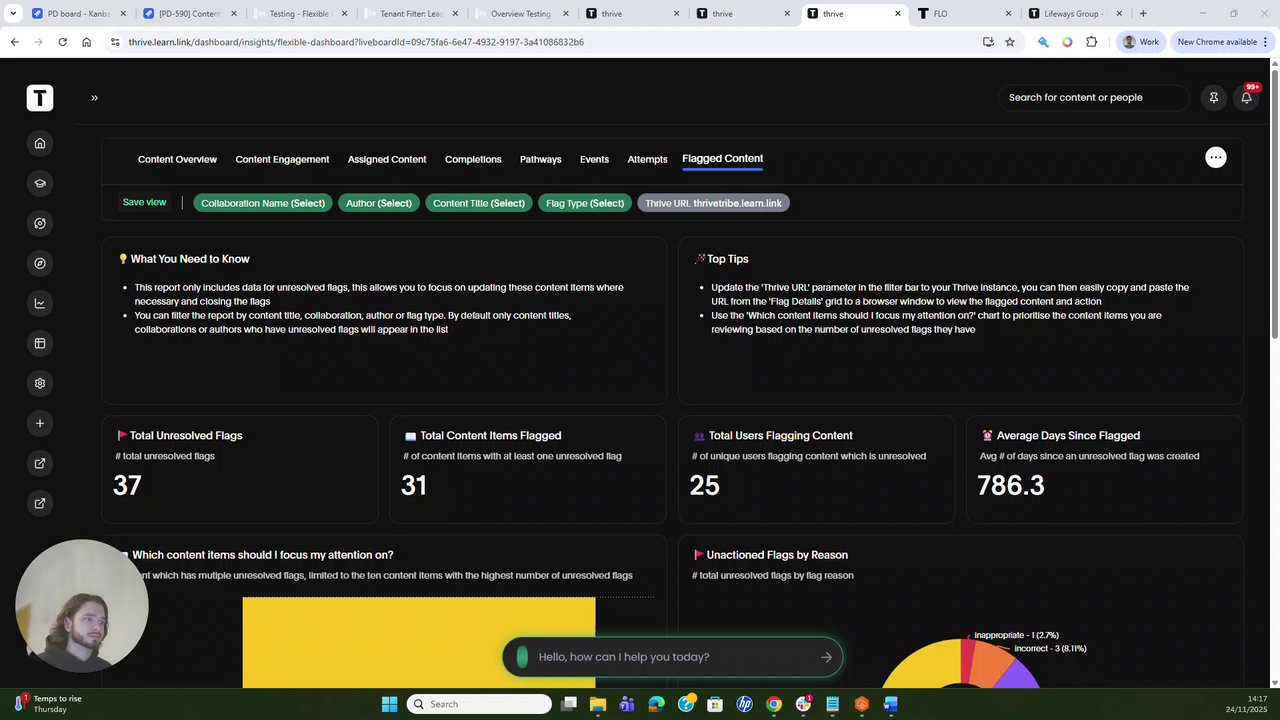
Task: Click the green chat assistant indicator
Action: [522, 657]
